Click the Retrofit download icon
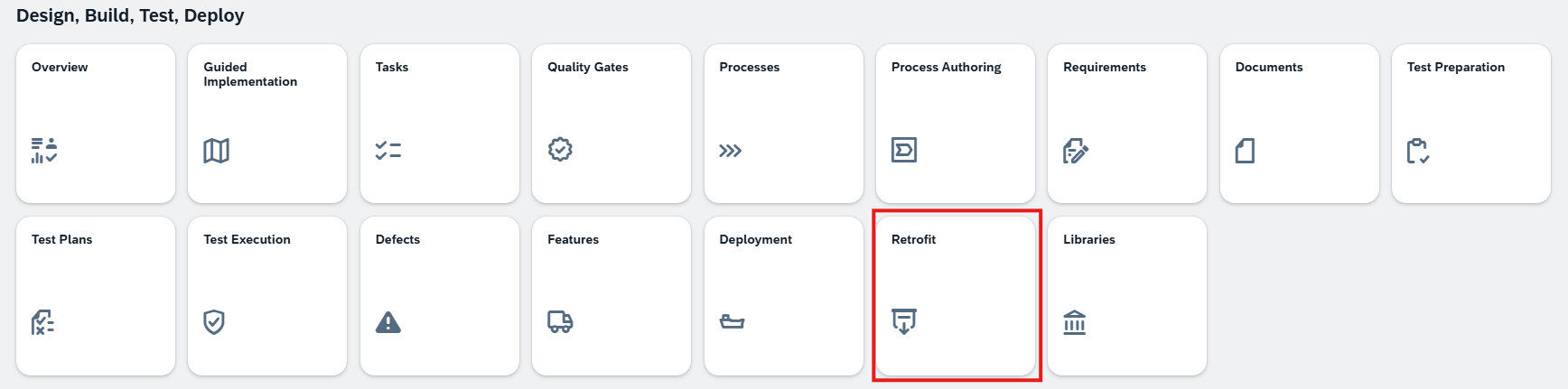The height and width of the screenshot is (389, 1568). [x=904, y=321]
